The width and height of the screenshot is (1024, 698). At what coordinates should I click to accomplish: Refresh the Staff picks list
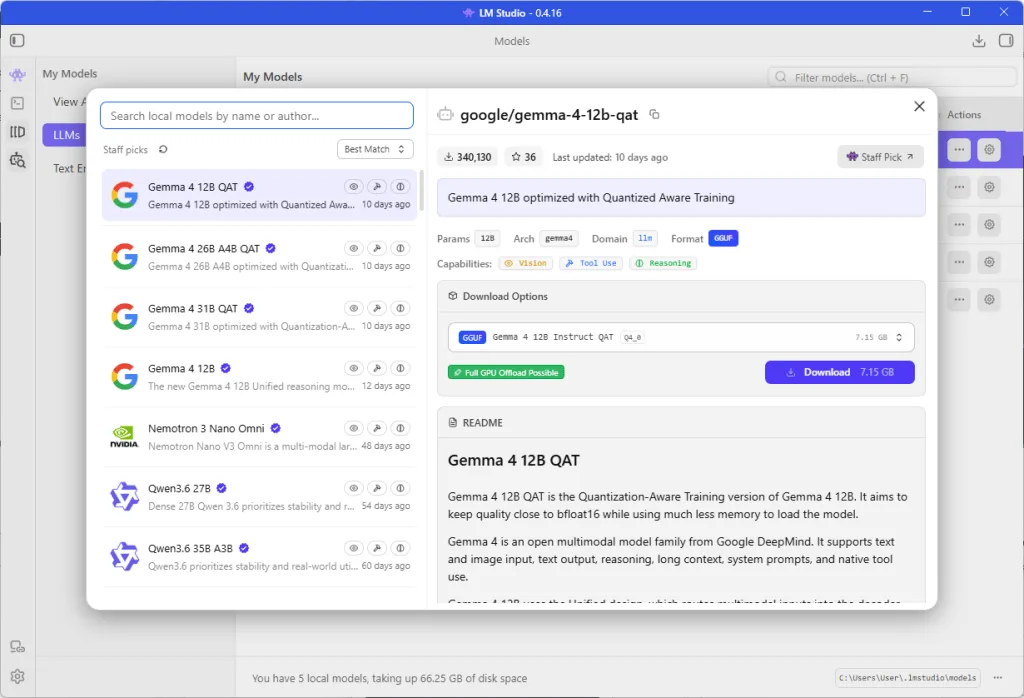(163, 150)
